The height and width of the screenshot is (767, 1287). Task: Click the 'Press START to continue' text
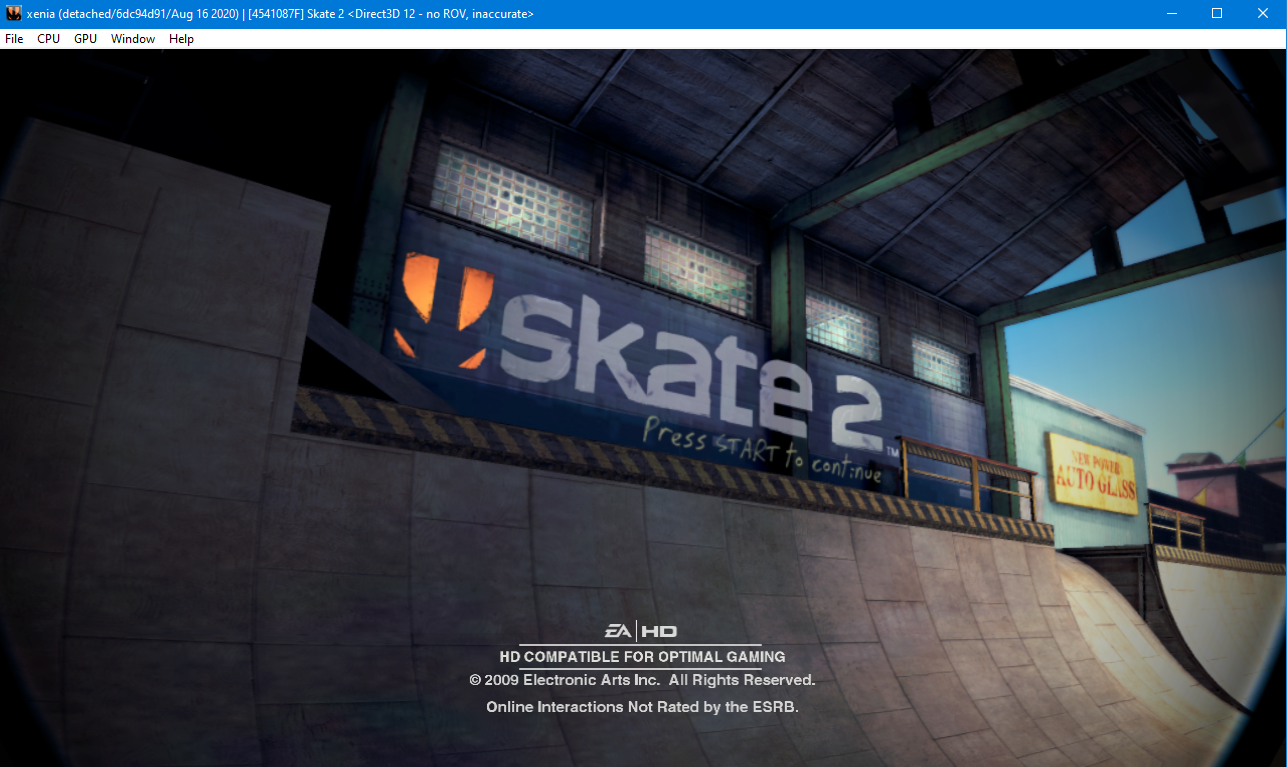coord(763,451)
